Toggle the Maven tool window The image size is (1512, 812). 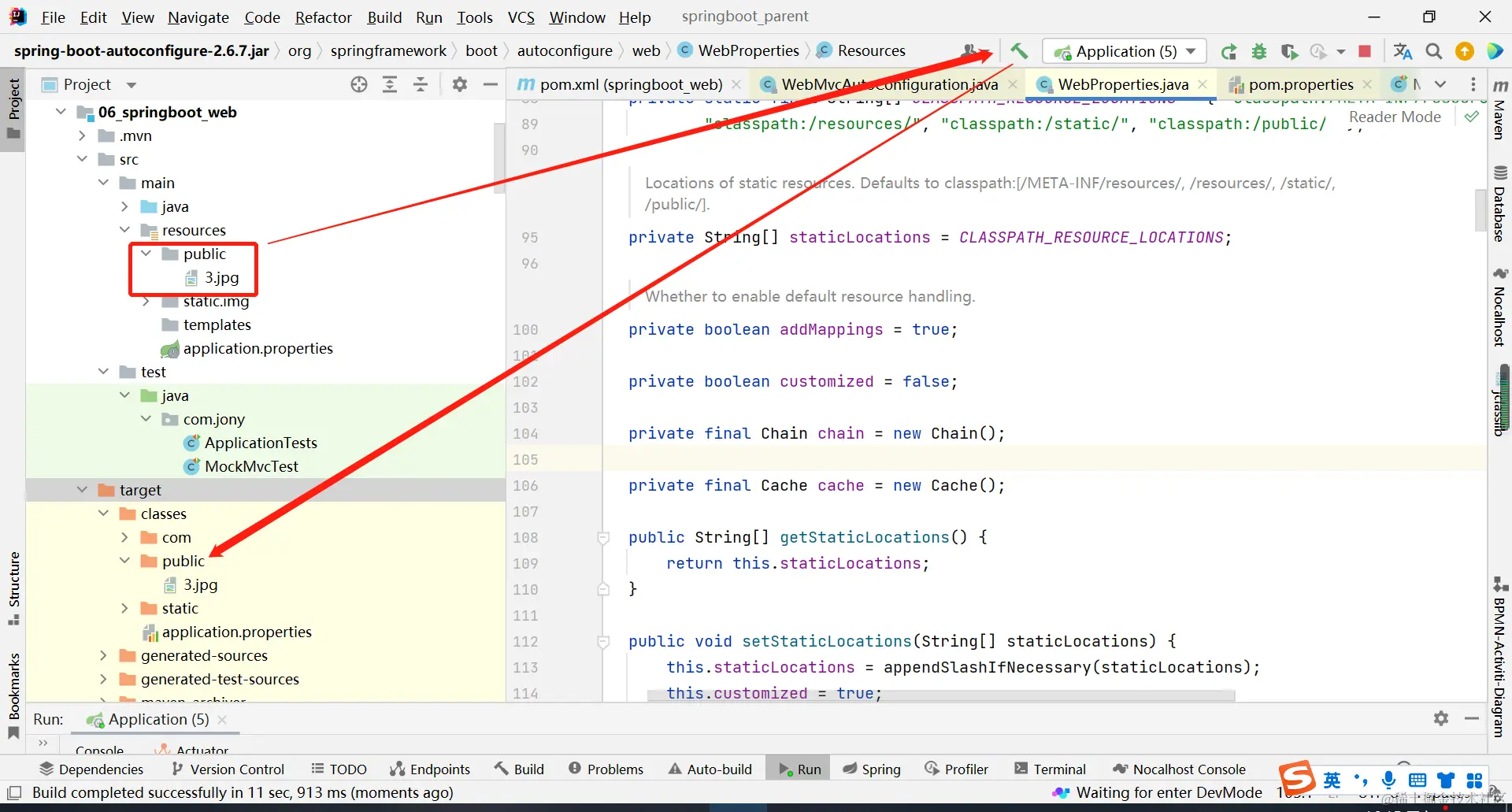point(1500,109)
